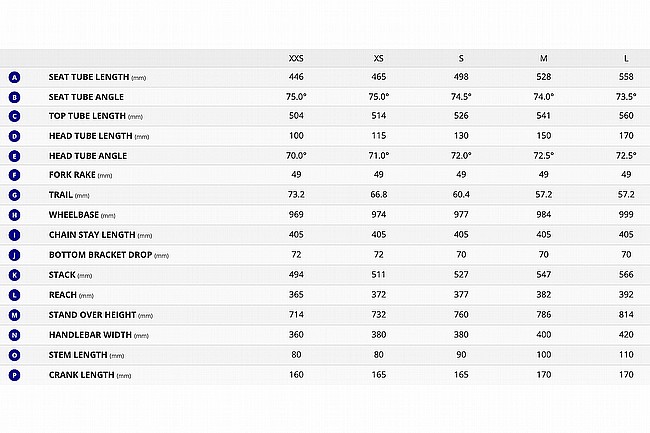Click the 984 wheelbase value for size M
Screen dimensions: 650x433
(x=543, y=215)
